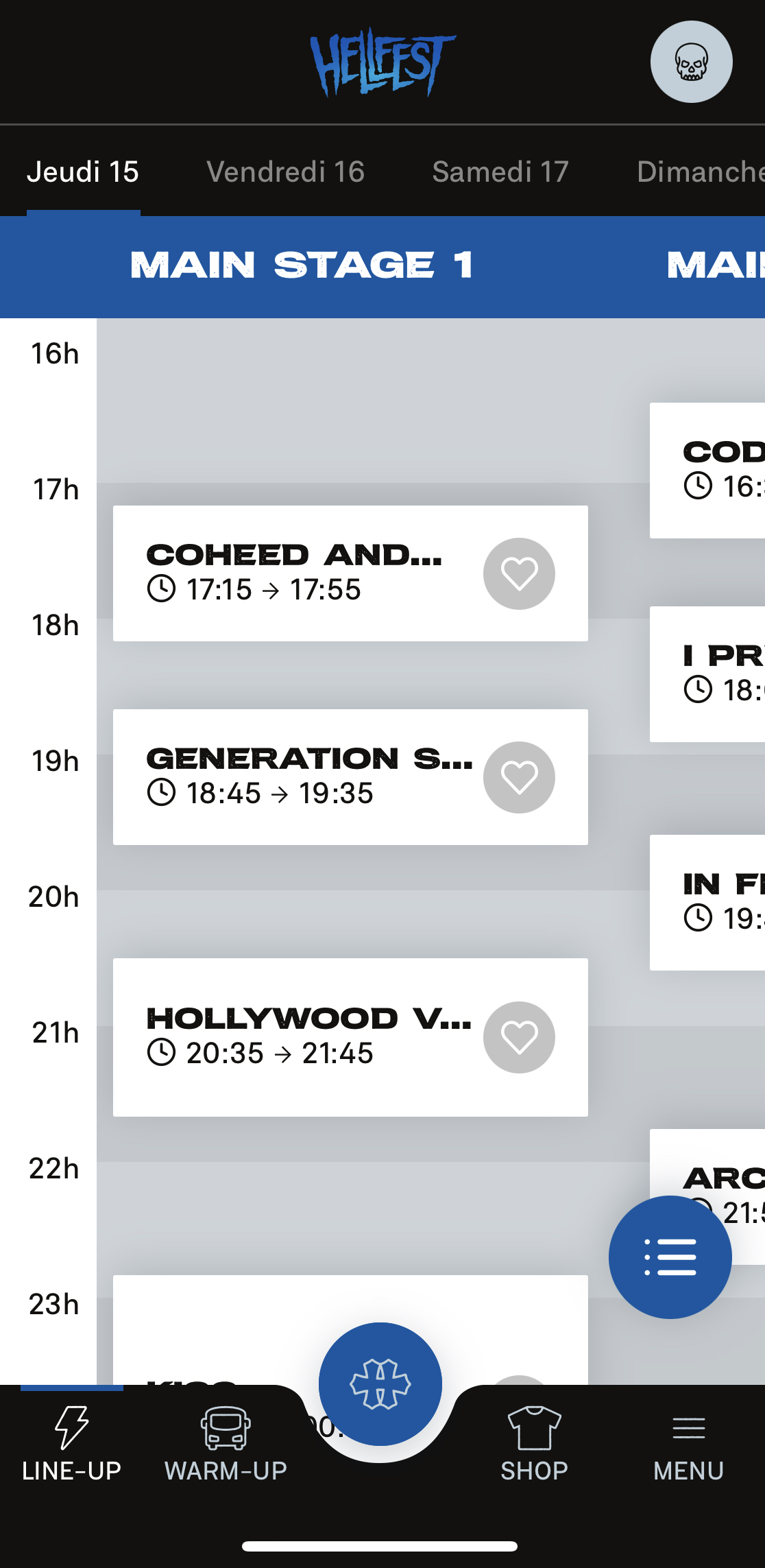
Task: Select the Jeudi 15 tab
Action: (83, 172)
